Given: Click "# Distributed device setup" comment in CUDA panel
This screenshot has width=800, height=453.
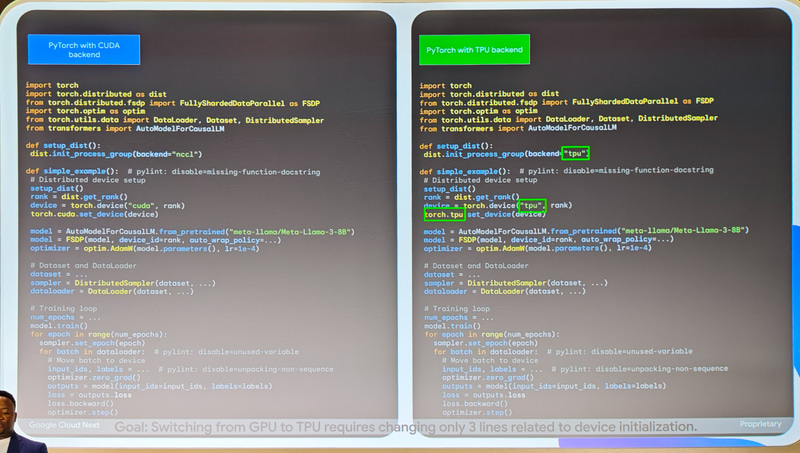Looking at the screenshot, I should 88,180.
